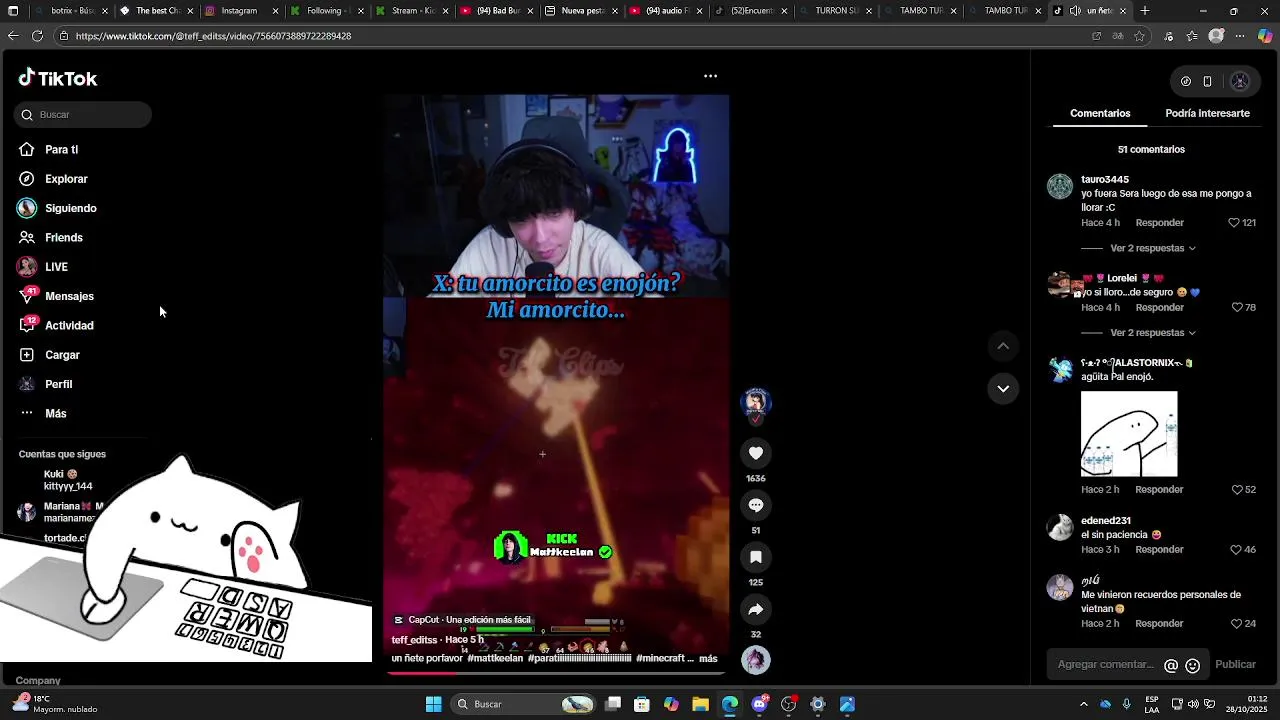Insert a mention with the @ icon
Screen dimensions: 1280x720
pos(1171,665)
